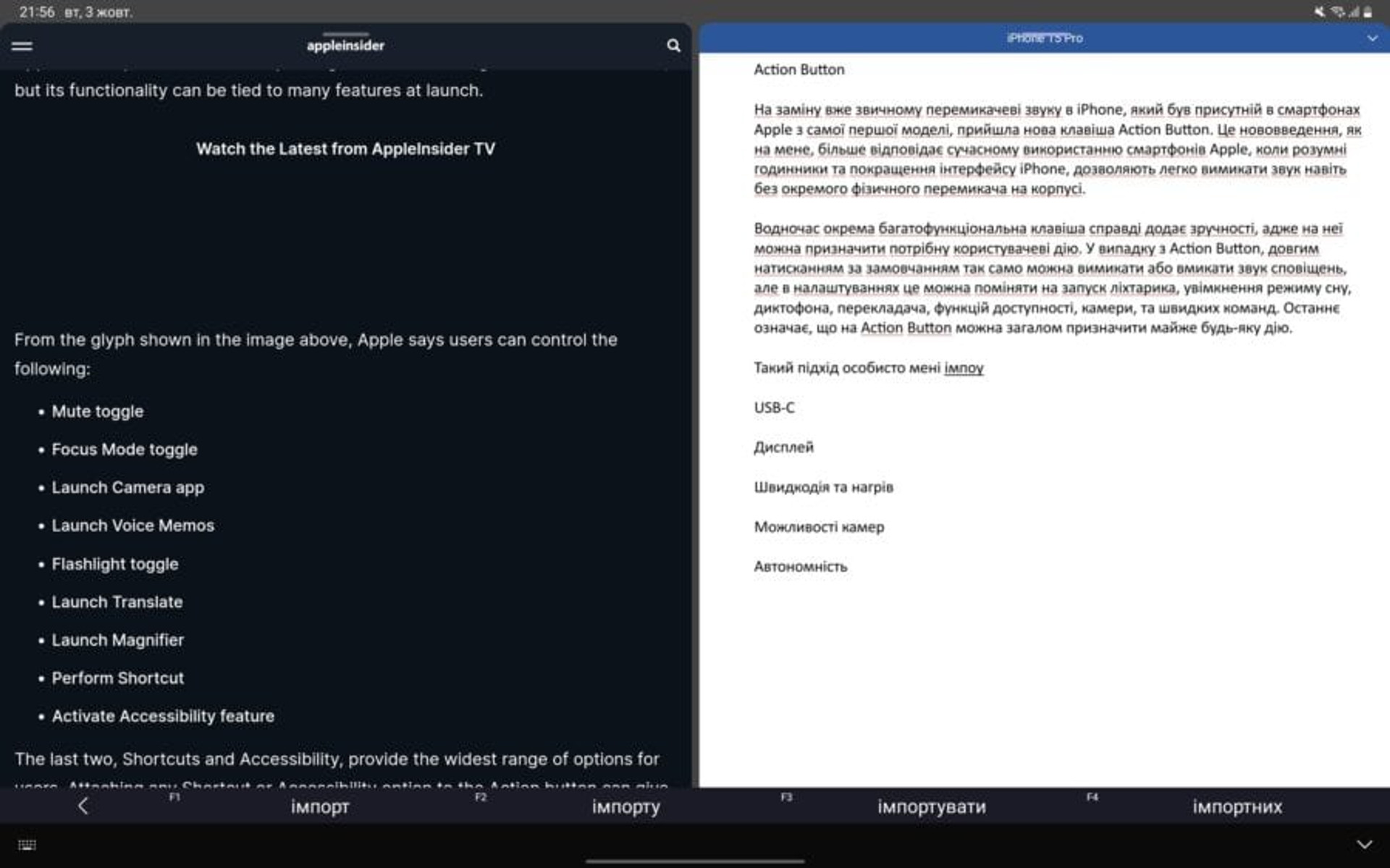
Task: Choose the suggestion "імпорту"
Action: [x=625, y=806]
